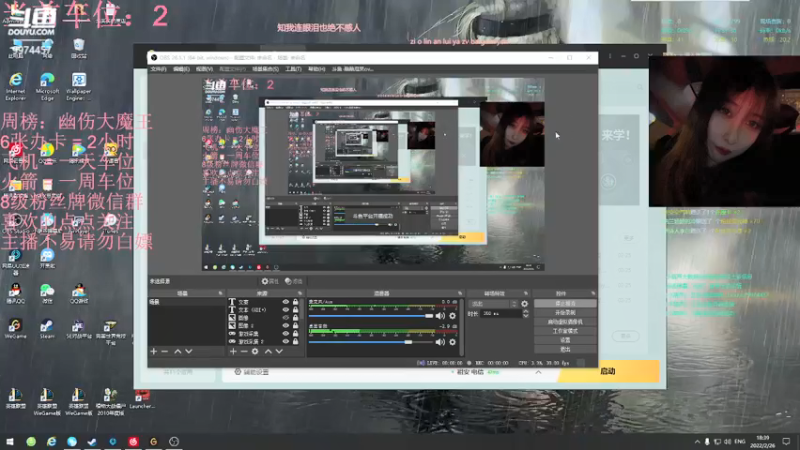Open the Tools menu in OBS
Image resolution: width=800 pixels, height=450 pixels.
coord(293,69)
